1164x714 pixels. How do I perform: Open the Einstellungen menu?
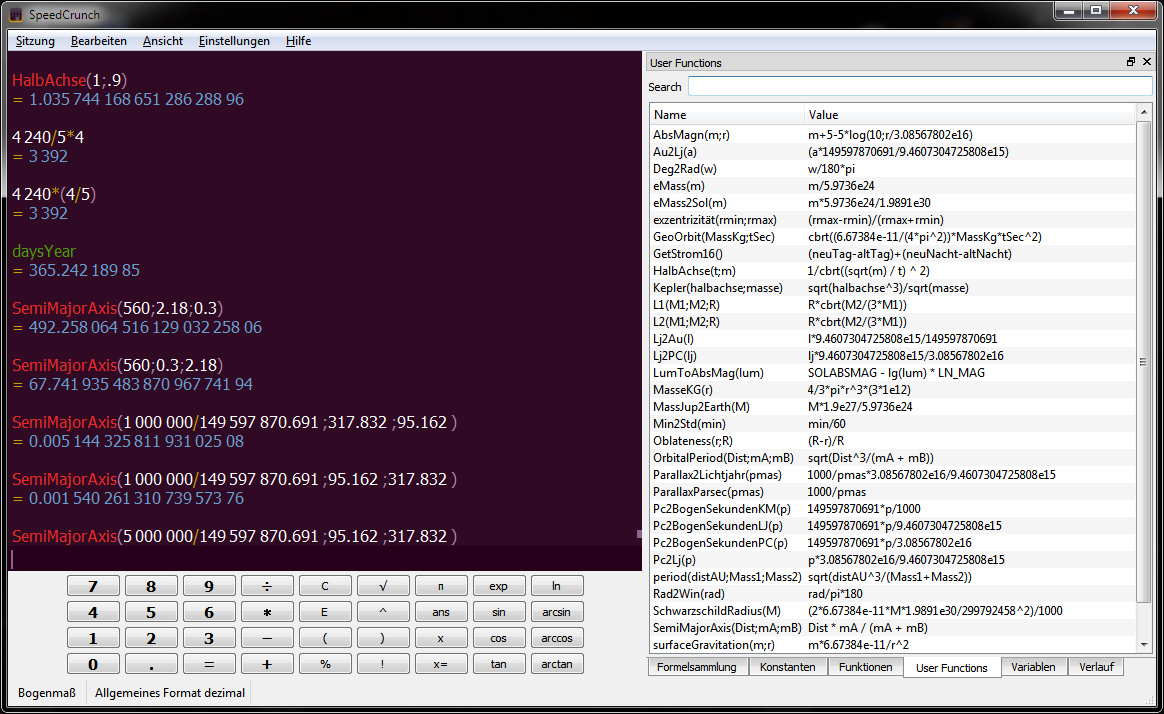point(234,41)
